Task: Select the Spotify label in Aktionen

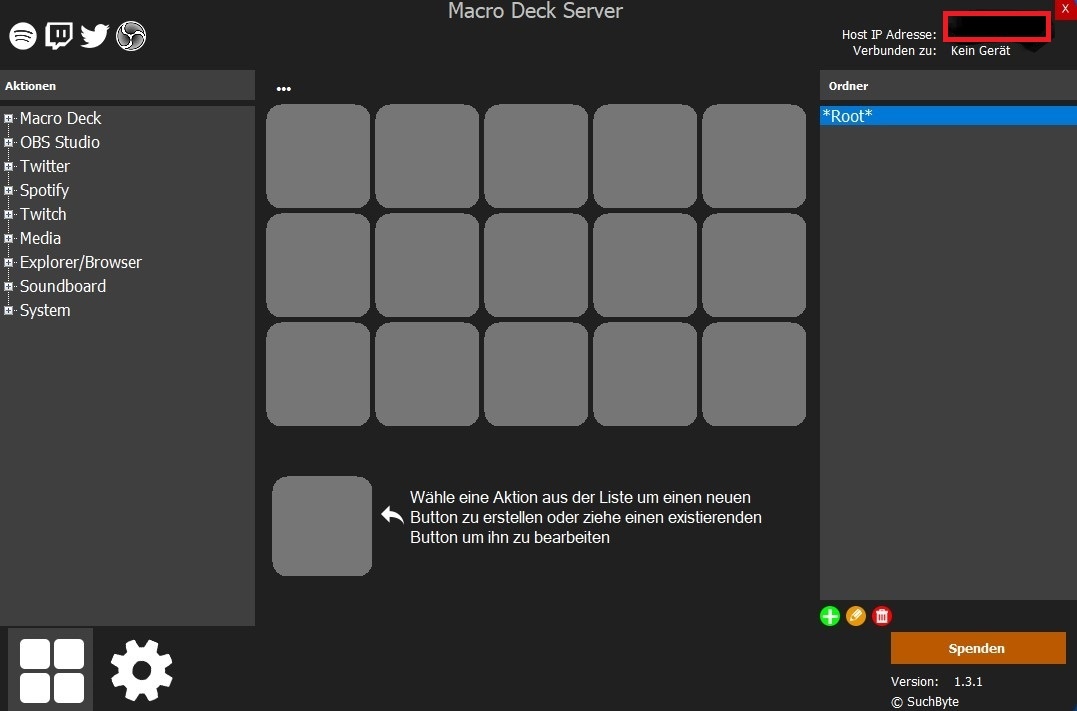Action: pyautogui.click(x=44, y=190)
